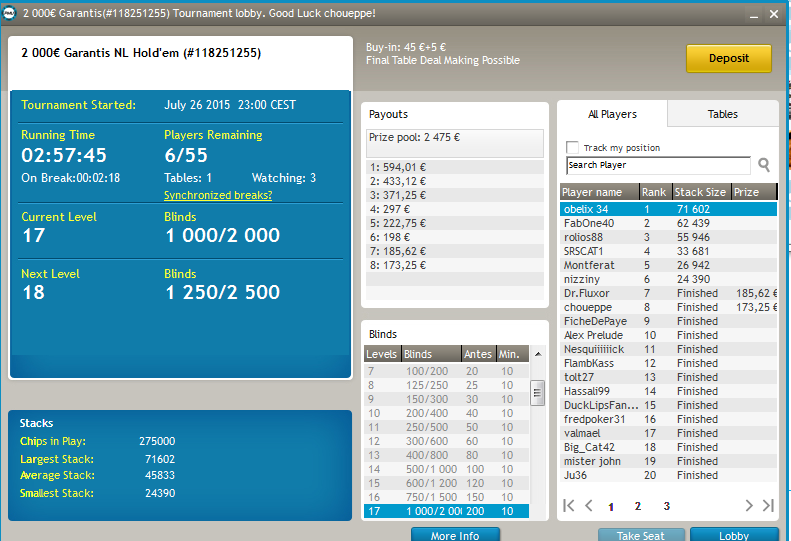
Task: Select player nizziny in list
Action: pos(668,279)
